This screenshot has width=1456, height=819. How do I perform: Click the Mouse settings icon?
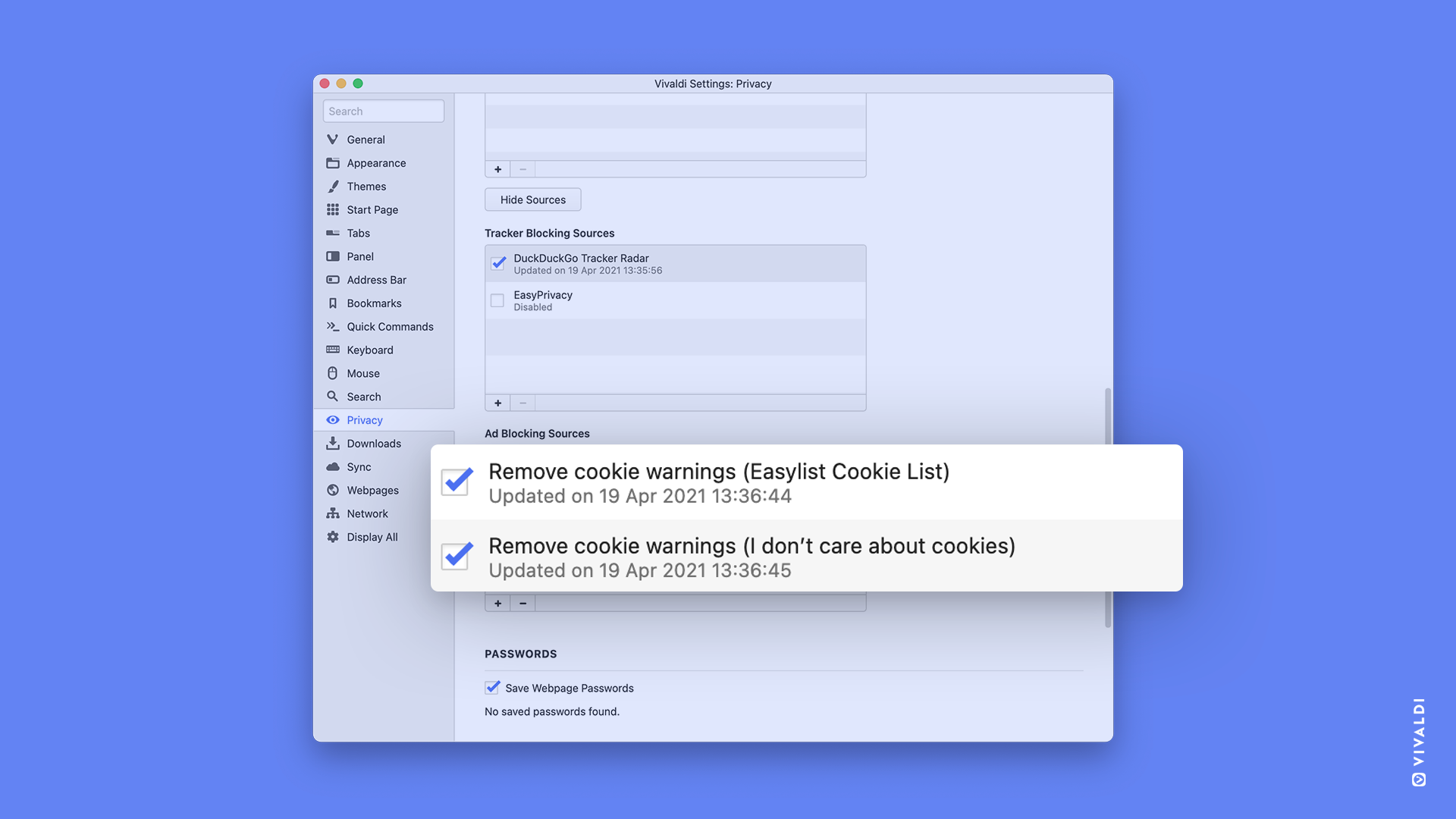[x=332, y=374]
